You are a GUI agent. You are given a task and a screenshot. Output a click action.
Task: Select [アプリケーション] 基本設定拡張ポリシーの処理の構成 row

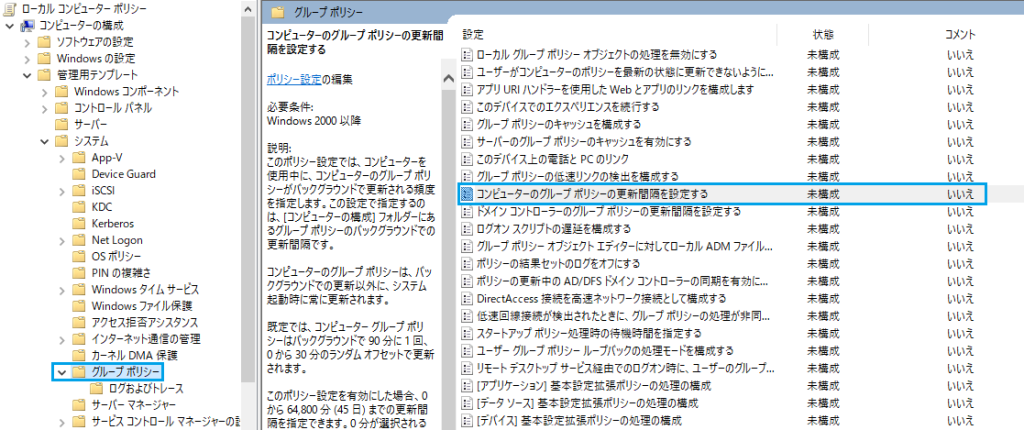click(721, 386)
